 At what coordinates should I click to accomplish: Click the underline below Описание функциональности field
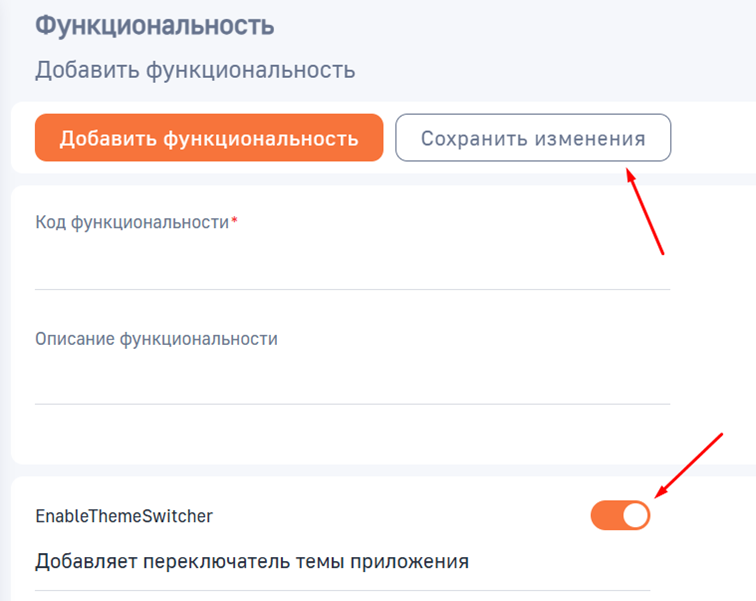352,404
